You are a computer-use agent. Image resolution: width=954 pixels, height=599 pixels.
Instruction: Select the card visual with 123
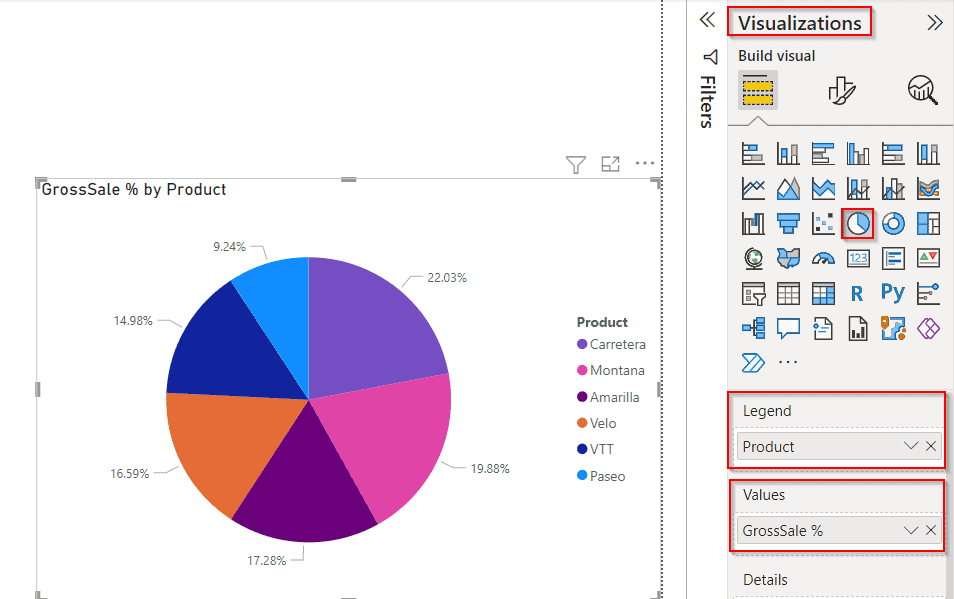(x=858, y=258)
